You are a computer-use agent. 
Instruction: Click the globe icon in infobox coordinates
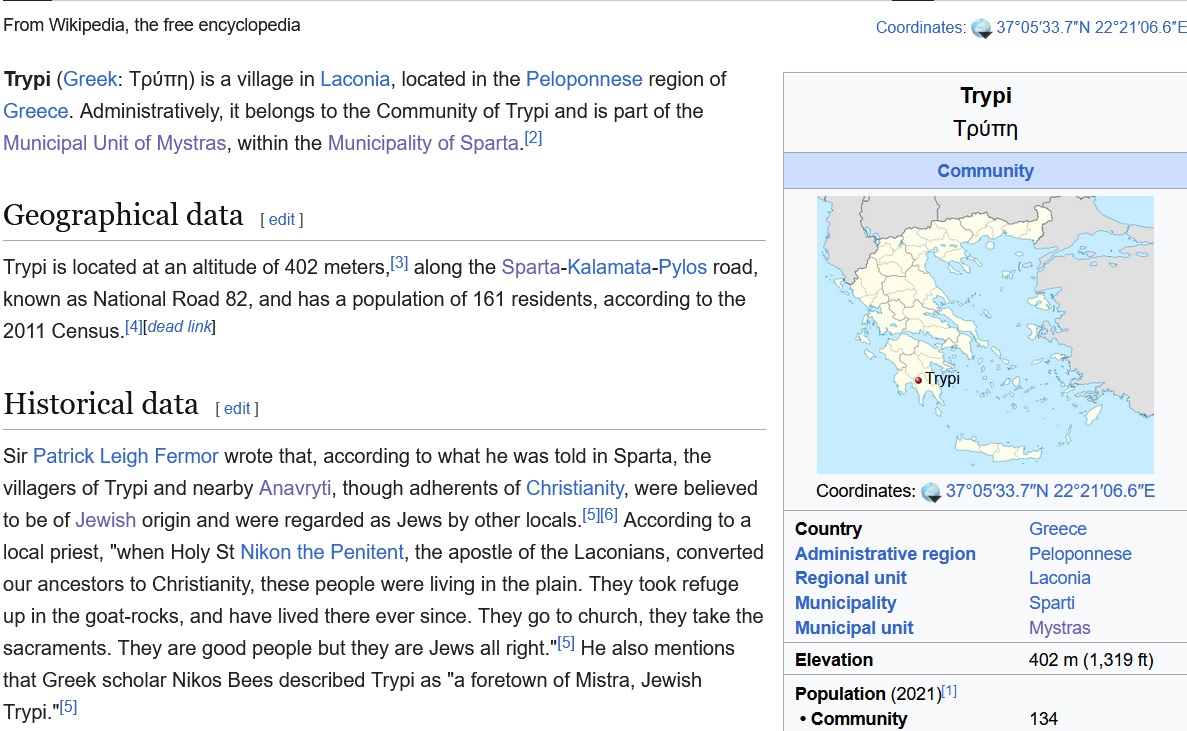(x=931, y=491)
